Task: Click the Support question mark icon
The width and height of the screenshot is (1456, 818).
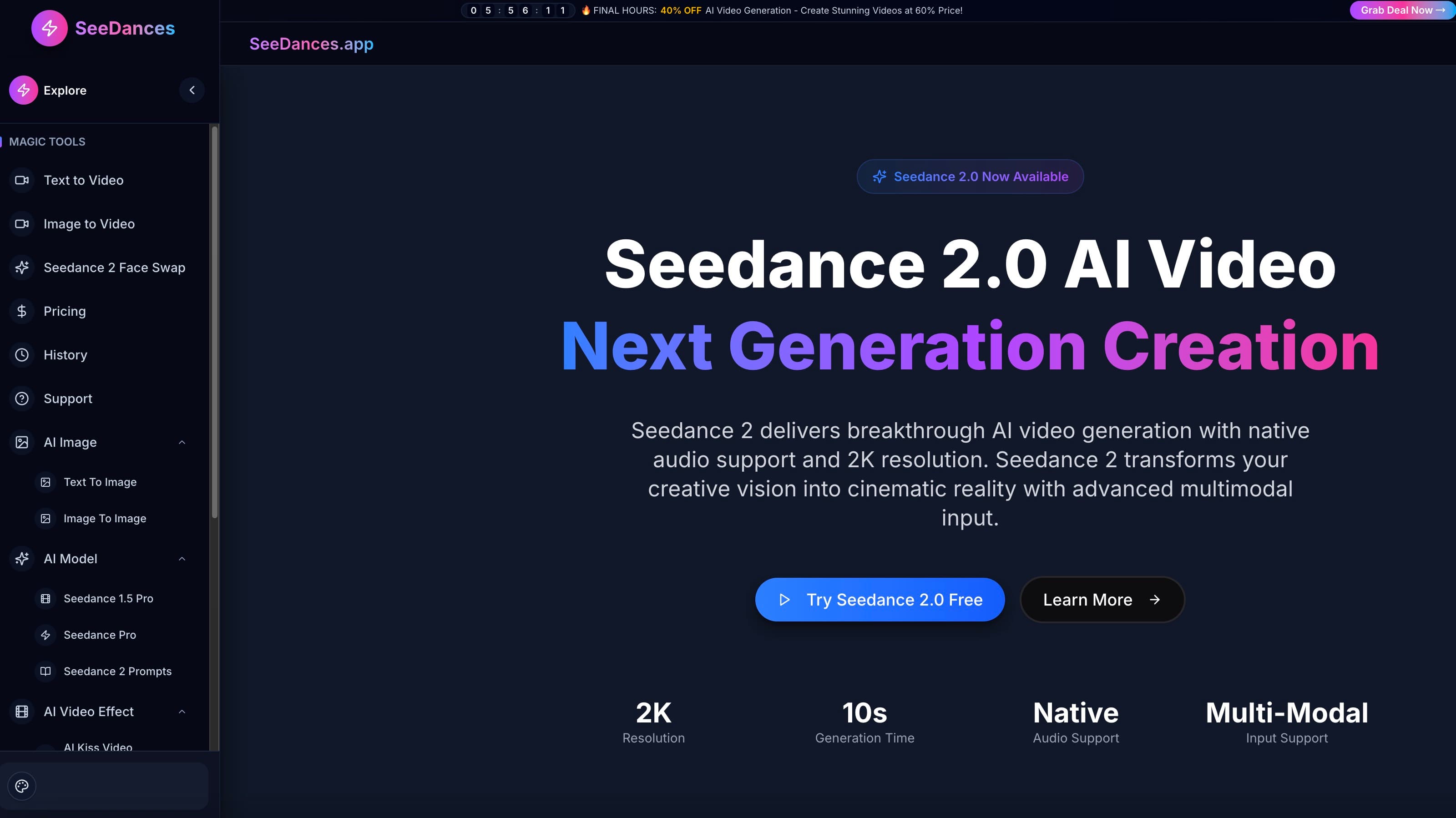Action: tap(21, 398)
